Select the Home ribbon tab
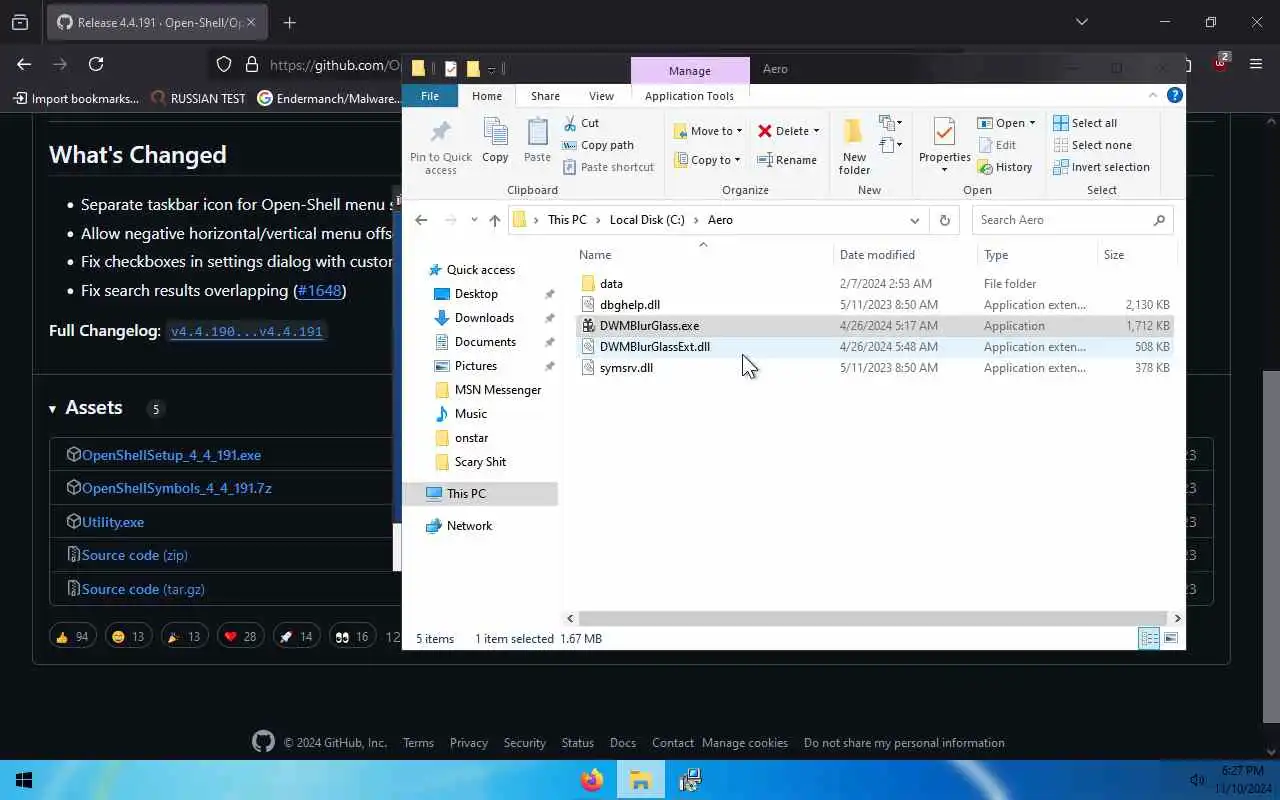Viewport: 1280px width, 800px height. tap(487, 96)
